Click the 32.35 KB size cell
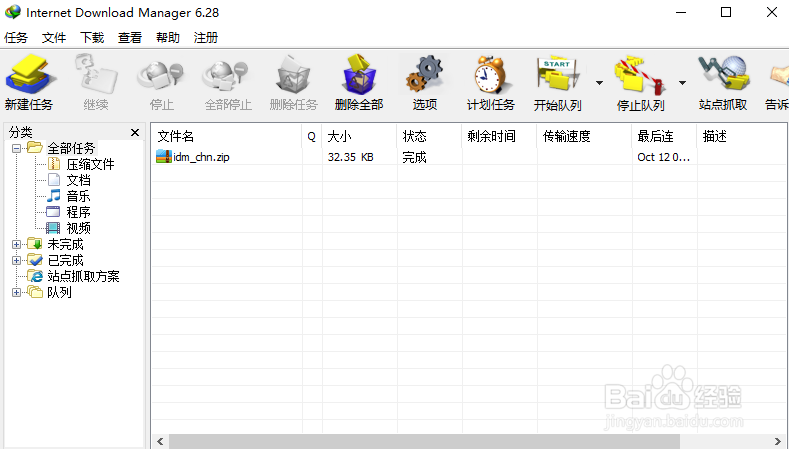Screen dimensions: 789x449 click(351, 157)
